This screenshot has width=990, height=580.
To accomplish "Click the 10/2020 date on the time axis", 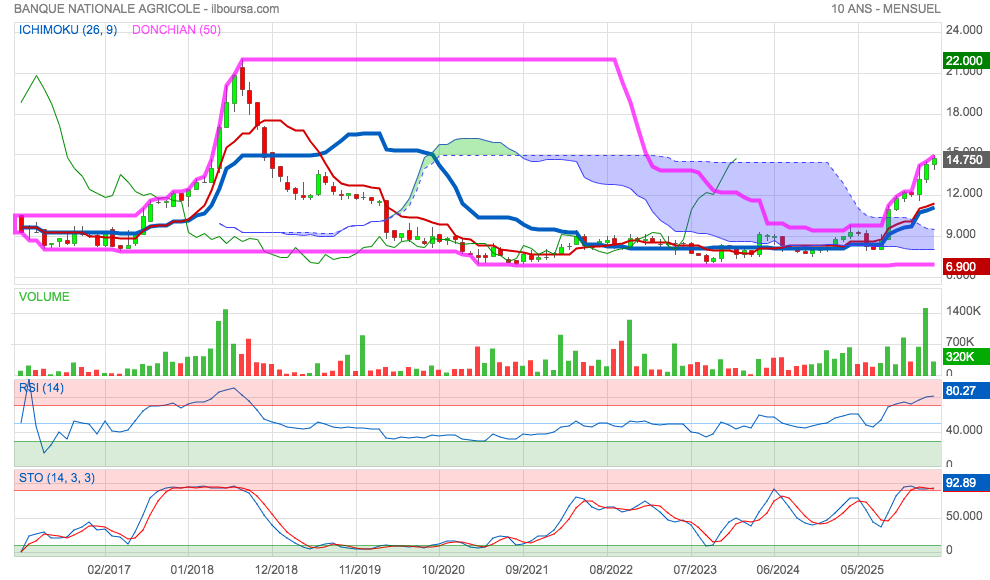I will [443, 569].
